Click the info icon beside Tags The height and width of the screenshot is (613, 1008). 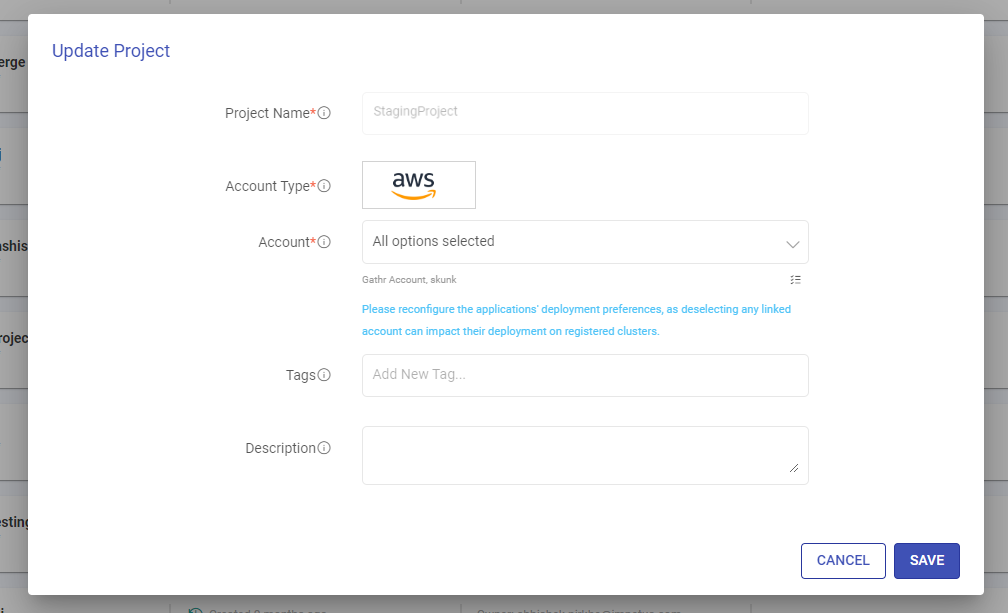point(324,376)
